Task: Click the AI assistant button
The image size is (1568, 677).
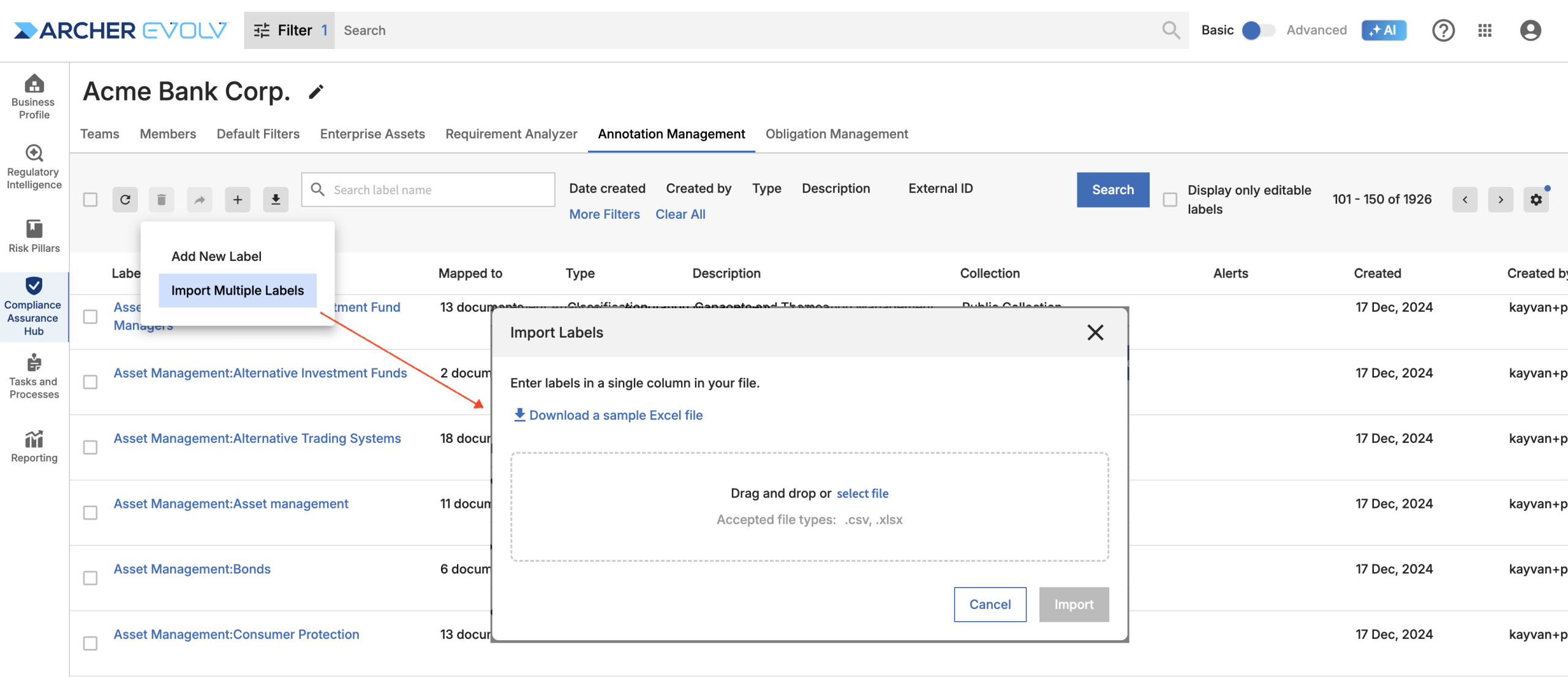Action: 1384,30
